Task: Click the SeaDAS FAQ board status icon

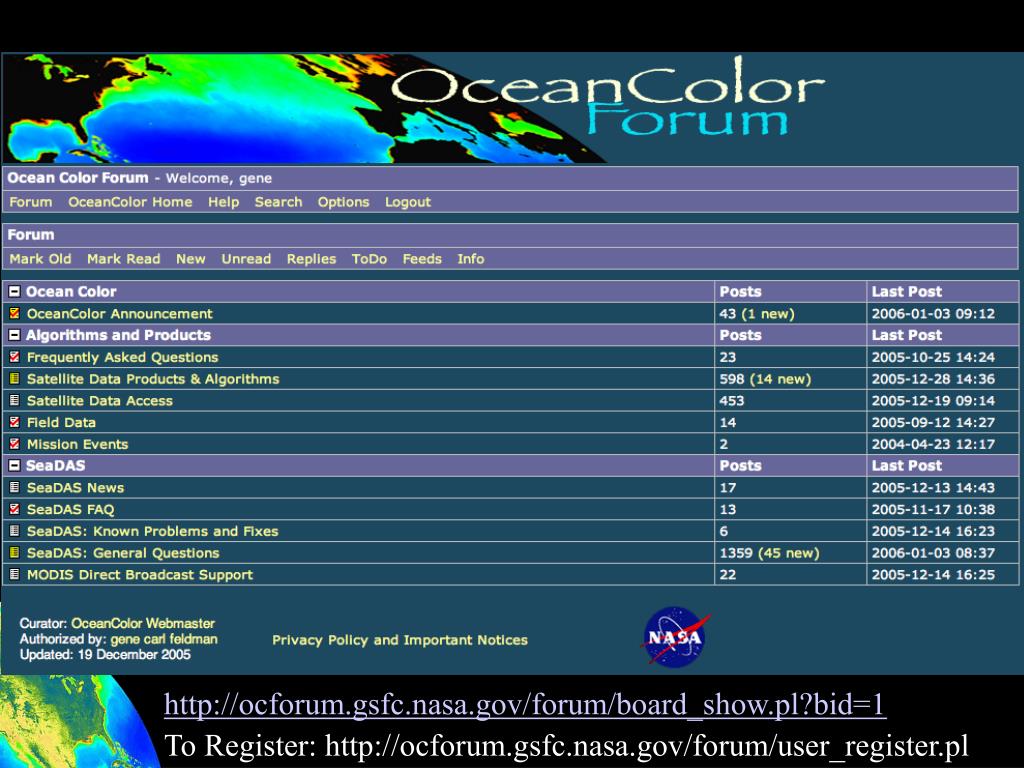Action: [x=14, y=509]
